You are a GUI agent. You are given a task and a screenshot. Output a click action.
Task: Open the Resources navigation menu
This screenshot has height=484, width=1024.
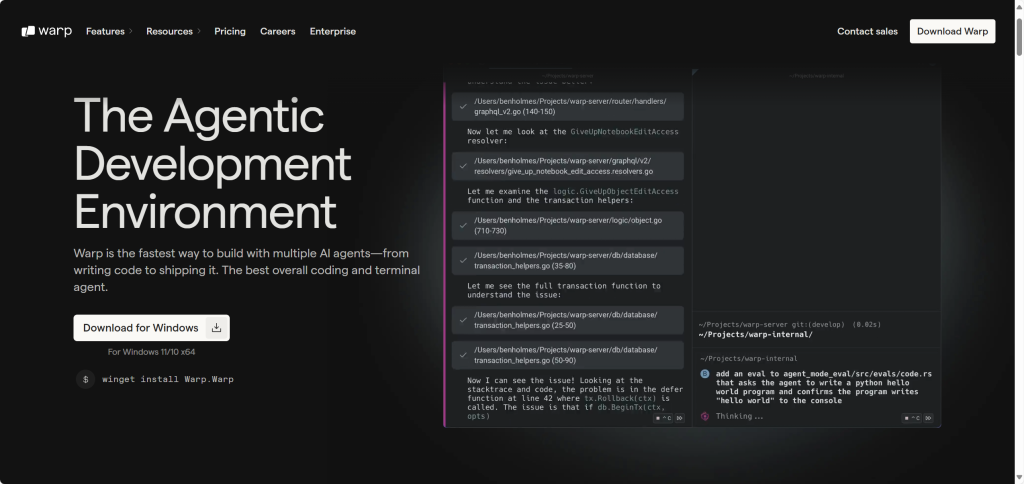pos(169,31)
